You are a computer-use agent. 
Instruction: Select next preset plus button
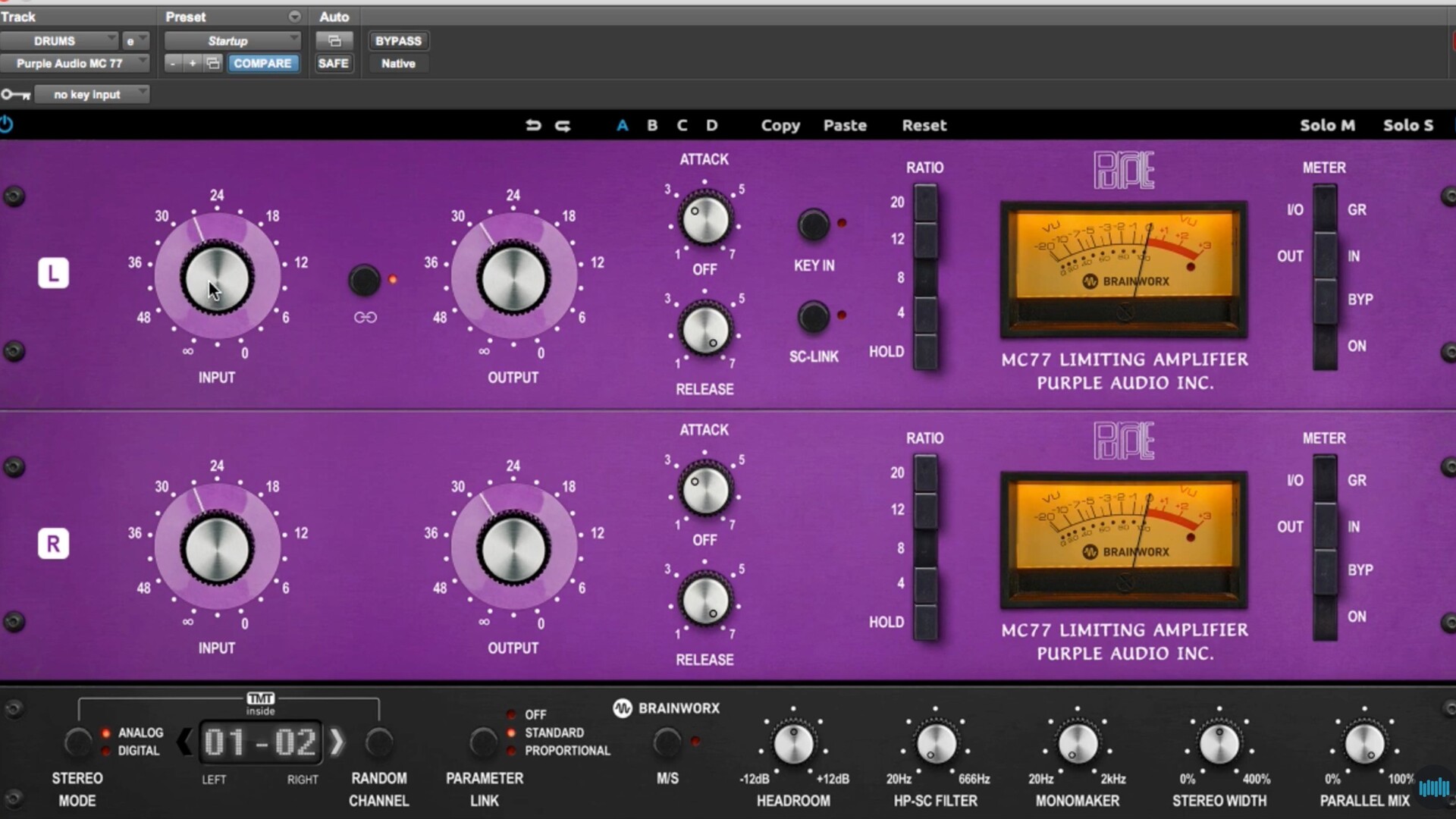click(193, 64)
